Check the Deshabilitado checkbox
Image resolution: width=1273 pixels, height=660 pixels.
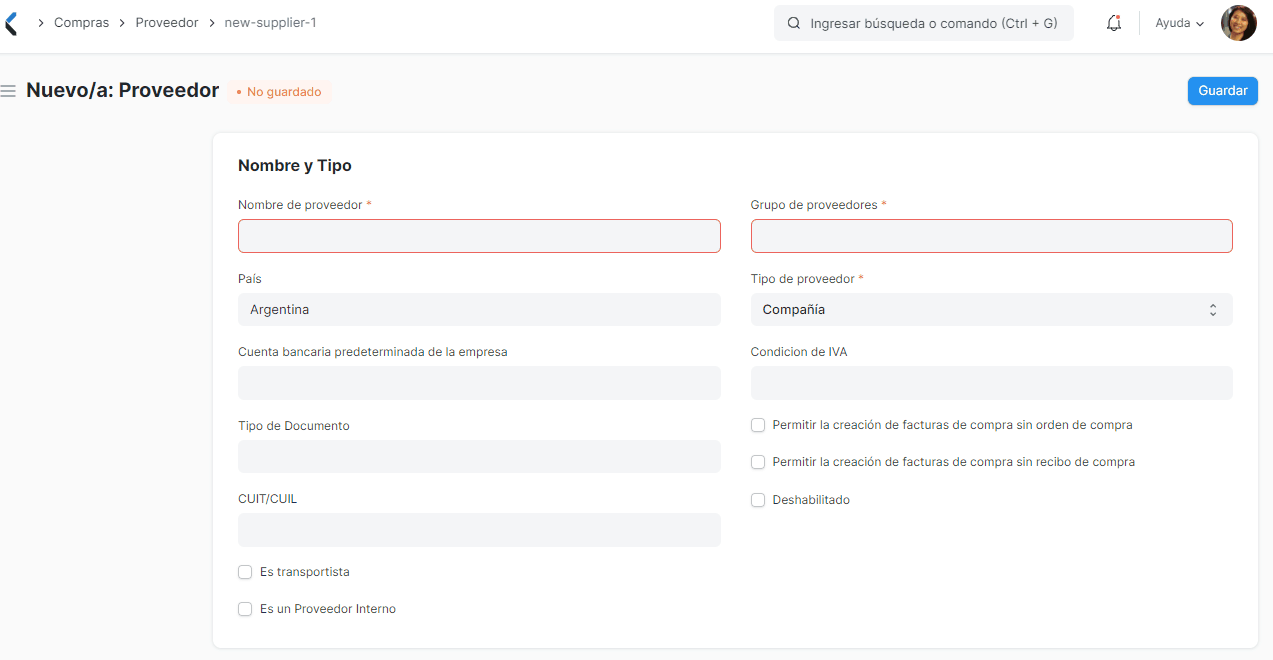pyautogui.click(x=758, y=500)
